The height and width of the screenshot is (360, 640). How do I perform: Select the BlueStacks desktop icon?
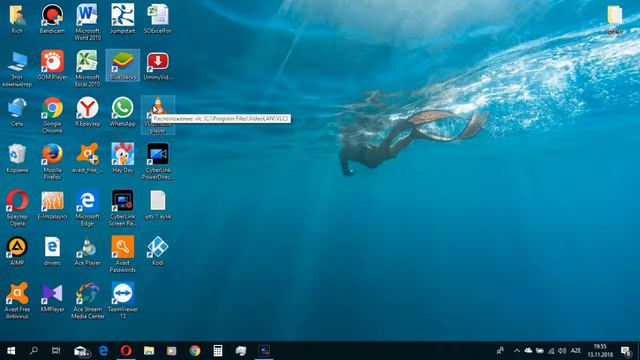click(122, 65)
